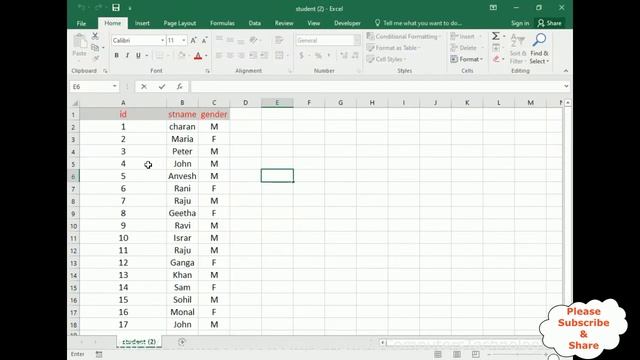
Task: Toggle Align Right in Alignment group
Action: click(x=241, y=56)
